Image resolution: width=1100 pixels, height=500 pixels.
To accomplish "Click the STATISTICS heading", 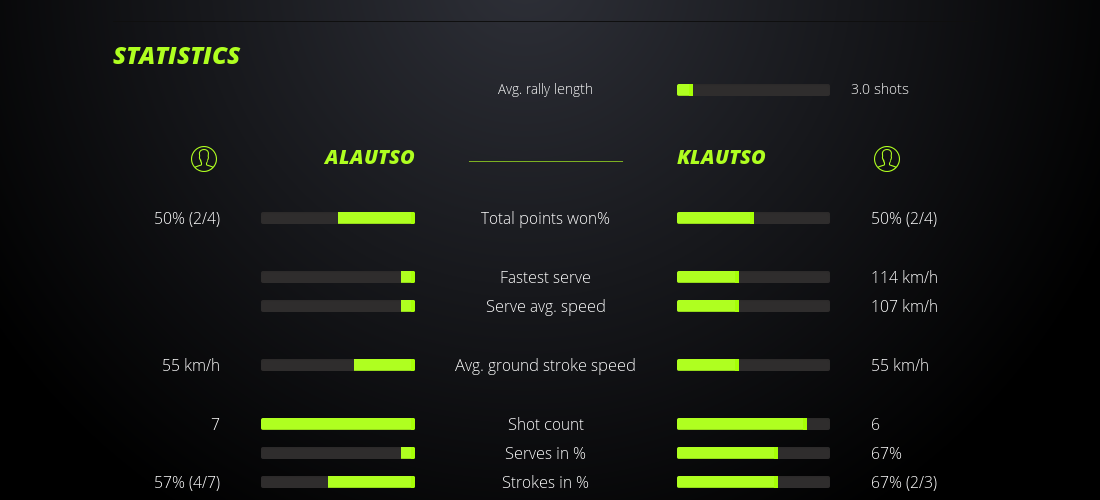I will (x=177, y=56).
